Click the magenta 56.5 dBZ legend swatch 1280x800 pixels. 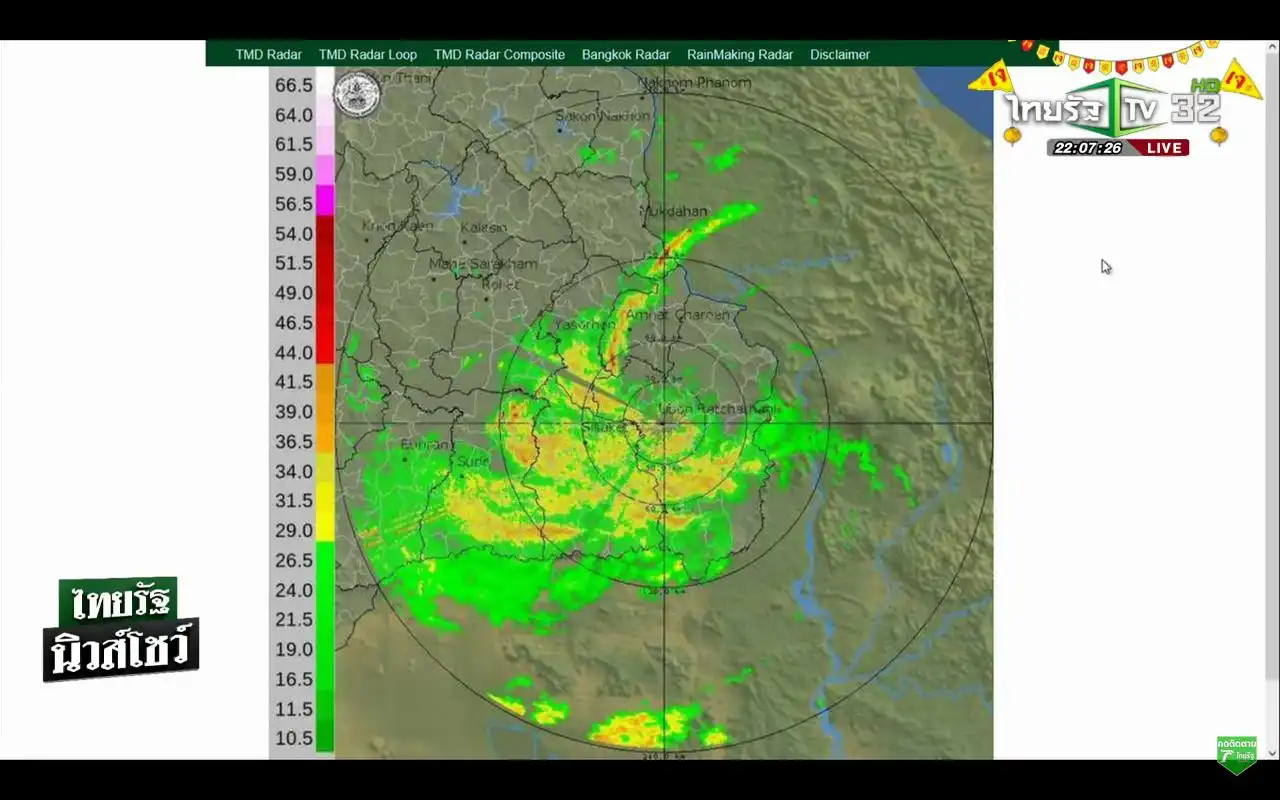pos(325,201)
